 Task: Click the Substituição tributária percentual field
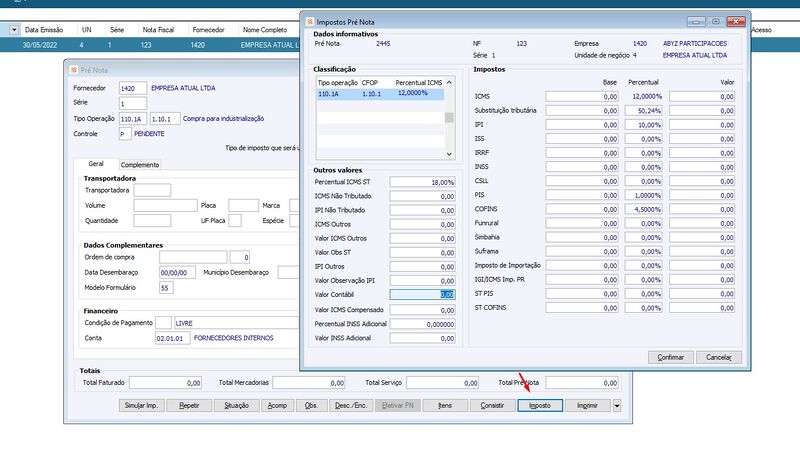coord(643,111)
